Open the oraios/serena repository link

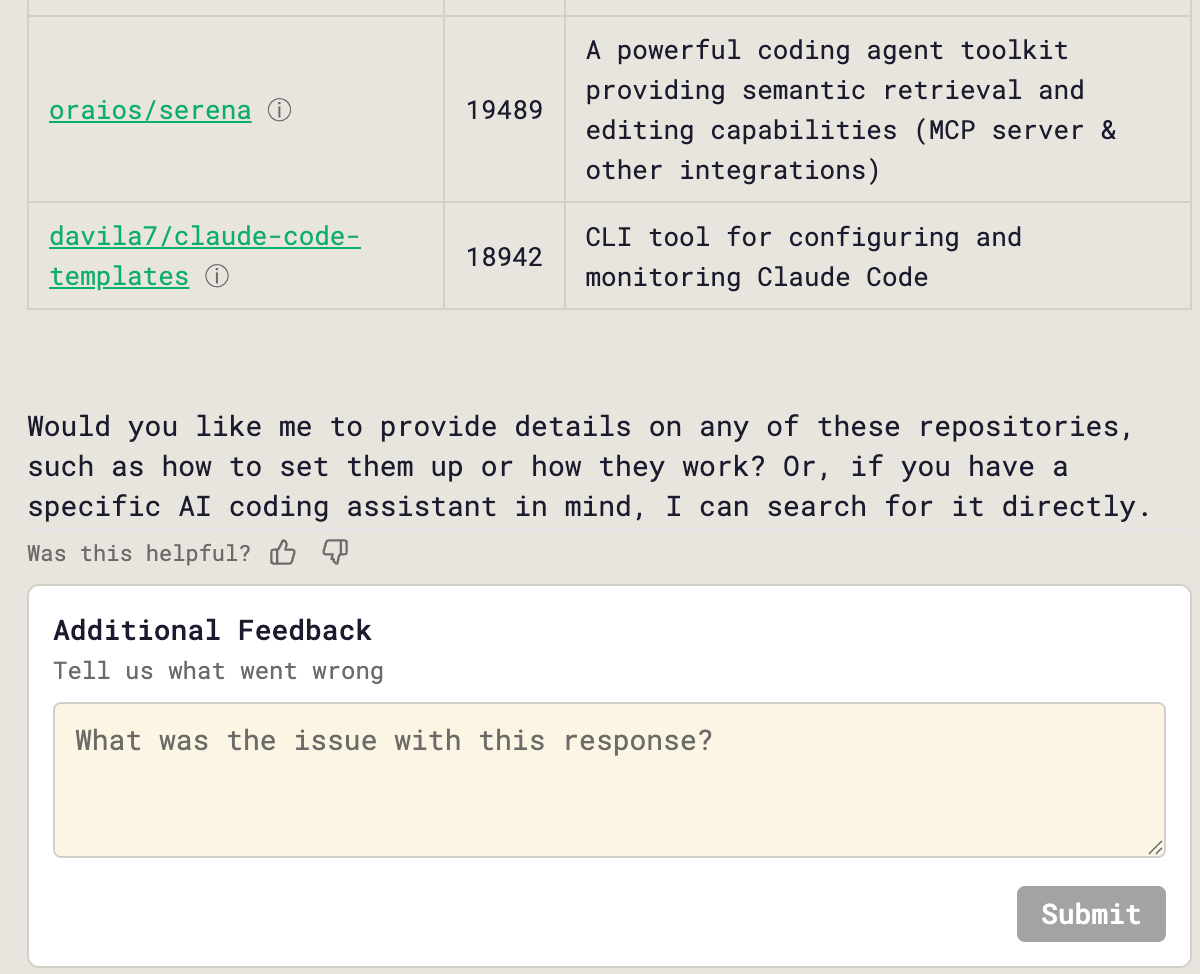coord(150,110)
